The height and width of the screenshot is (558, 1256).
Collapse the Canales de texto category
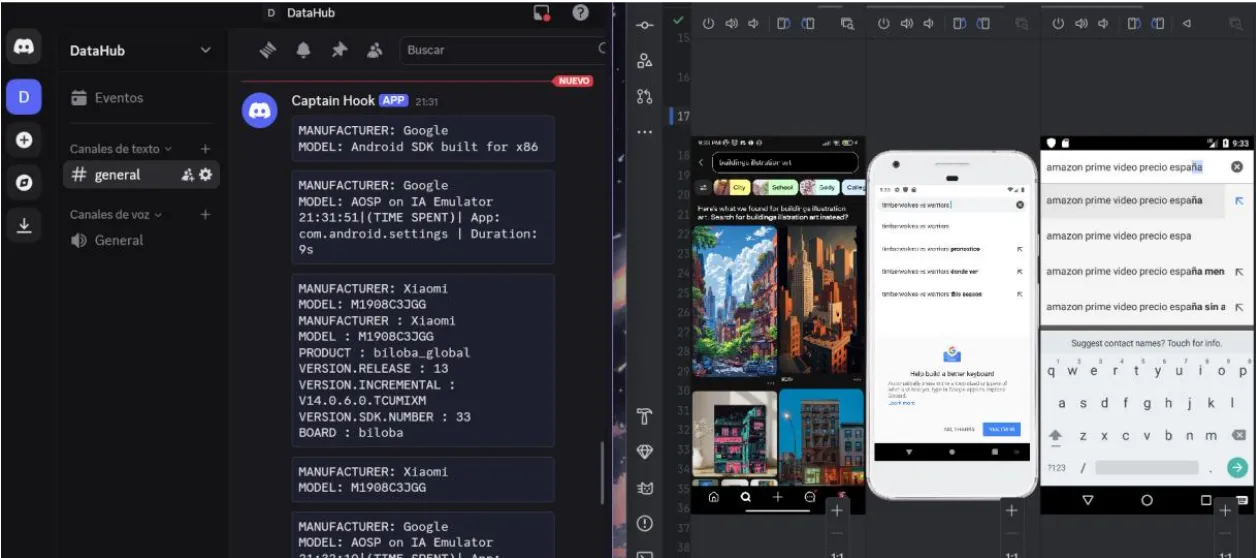tap(121, 149)
